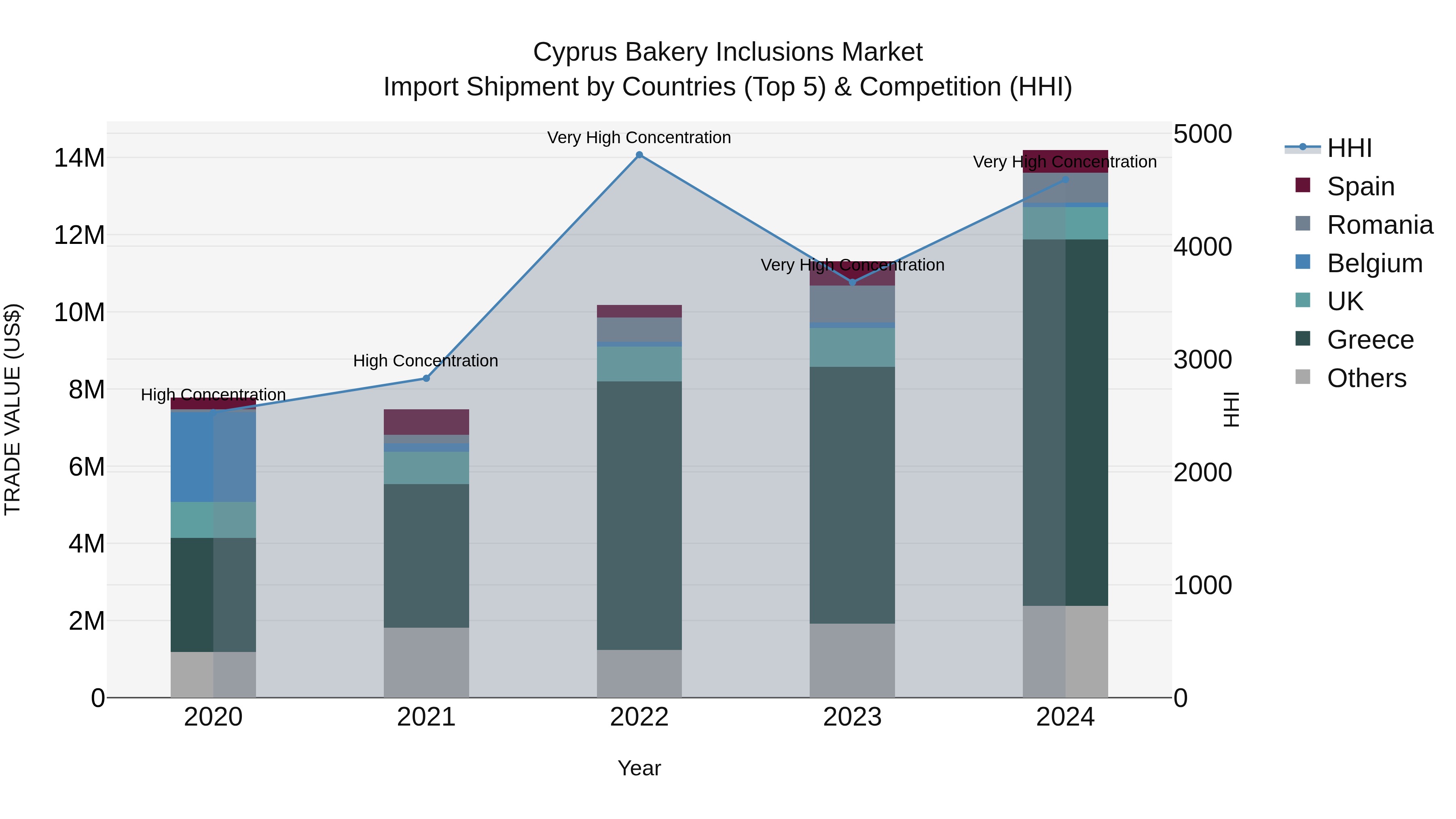Screen dimensions: 1456x819
Task: Click the 3000 HHI axis tick label
Action: click(x=1203, y=360)
